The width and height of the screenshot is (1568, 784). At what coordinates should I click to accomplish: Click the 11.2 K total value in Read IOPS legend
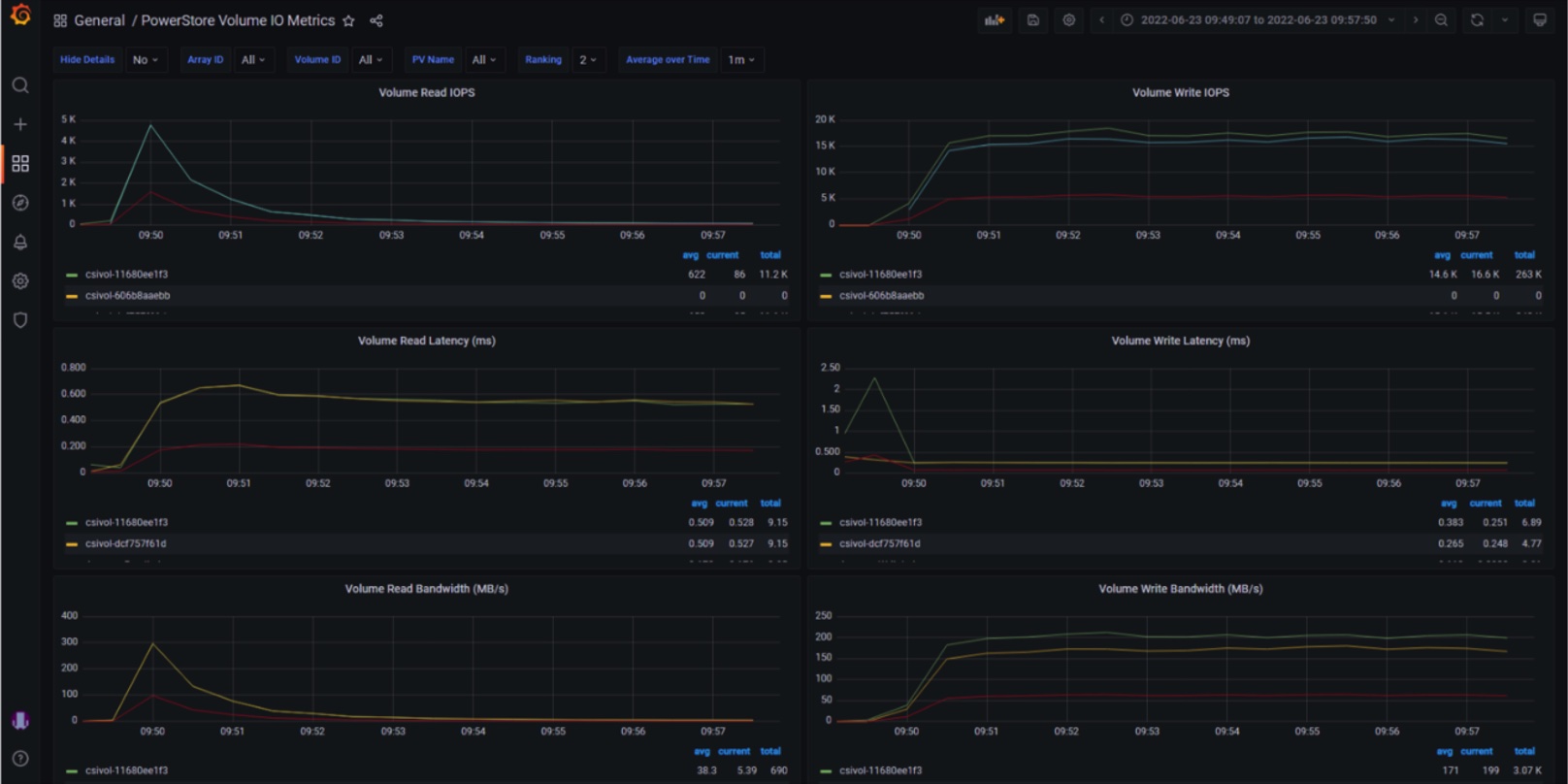click(x=773, y=275)
